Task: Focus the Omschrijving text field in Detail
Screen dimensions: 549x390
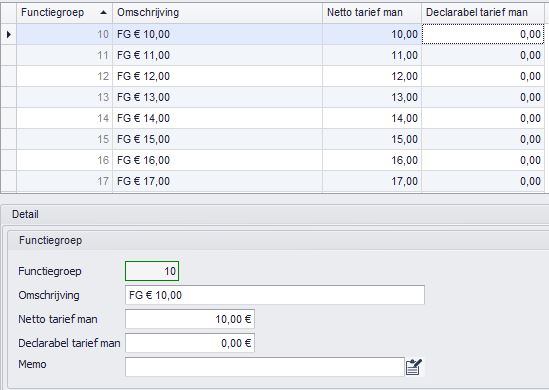Action: 275,295
